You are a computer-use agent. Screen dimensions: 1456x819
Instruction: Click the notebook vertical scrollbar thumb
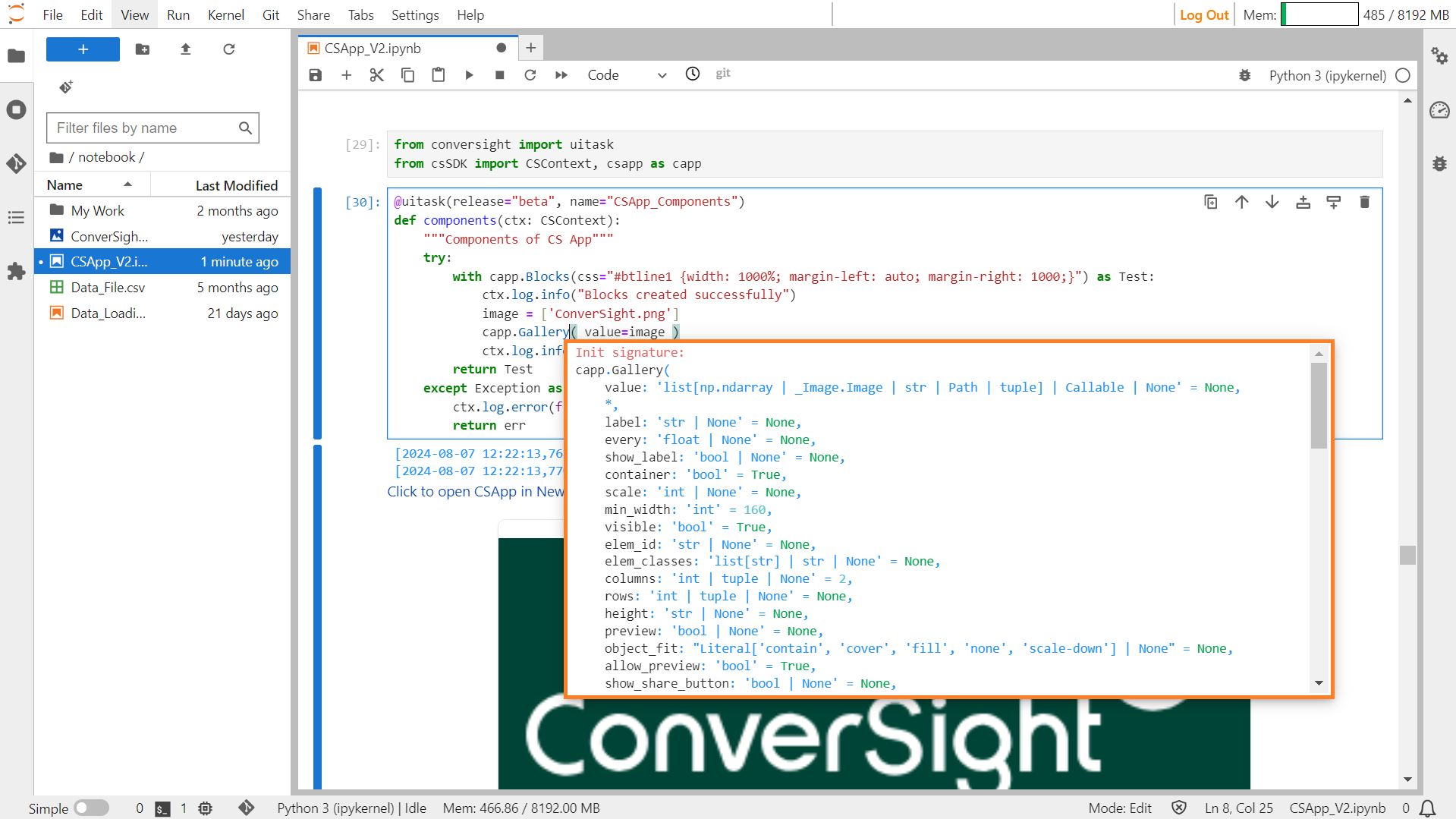coord(1407,555)
